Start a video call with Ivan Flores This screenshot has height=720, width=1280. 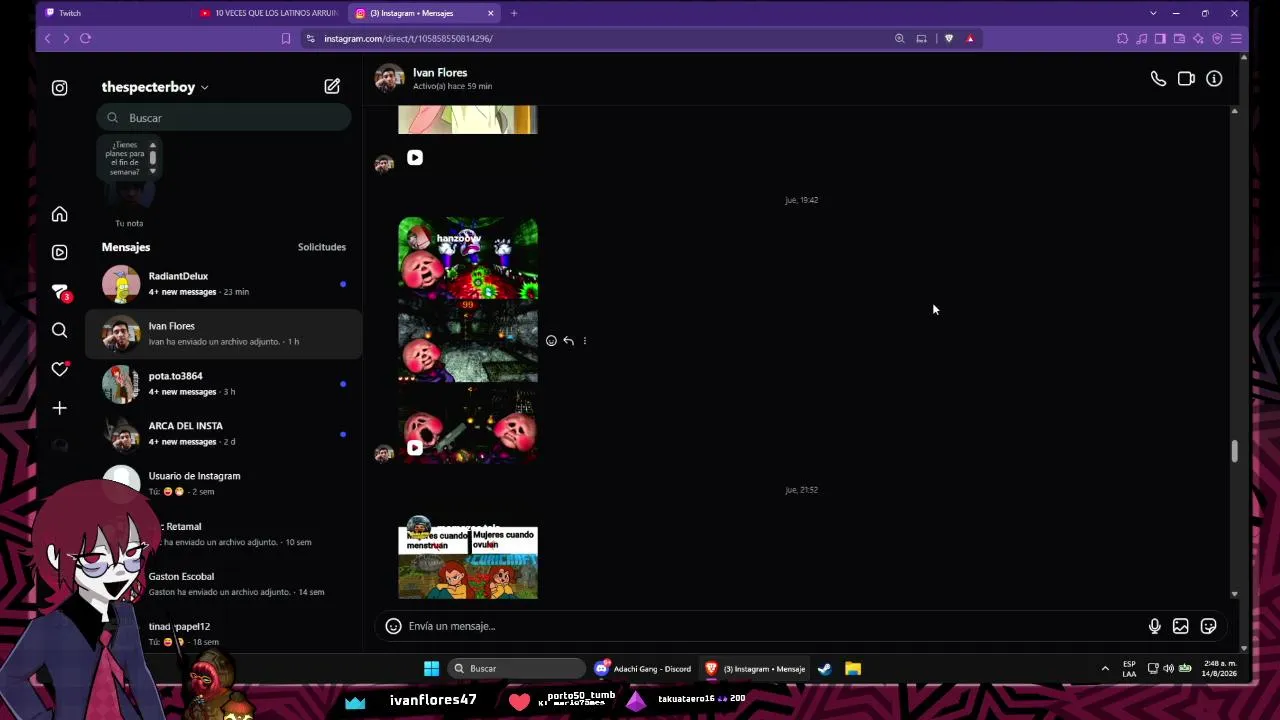[1186, 79]
